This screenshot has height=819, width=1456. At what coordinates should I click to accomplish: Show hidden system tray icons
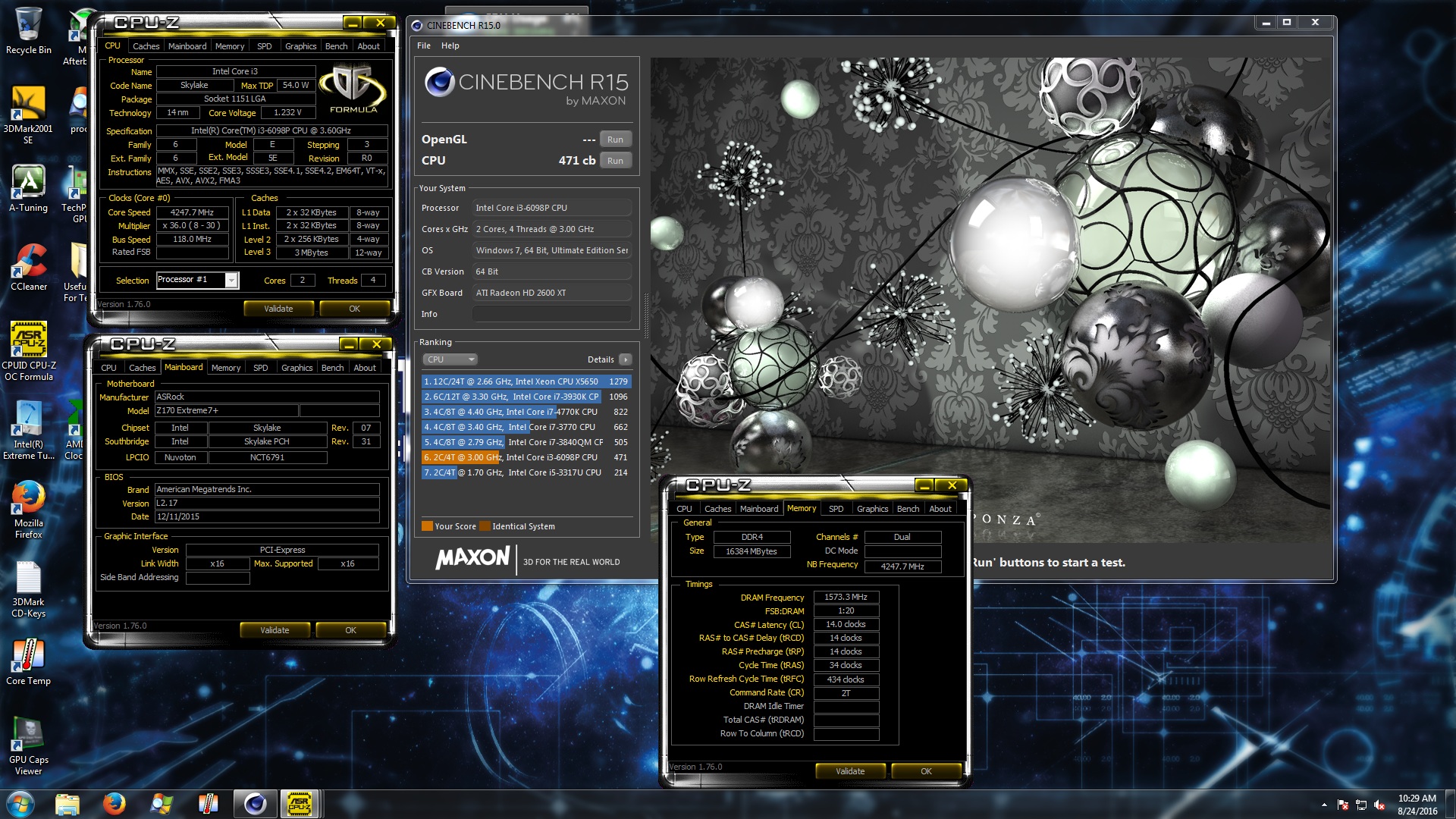point(1324,805)
